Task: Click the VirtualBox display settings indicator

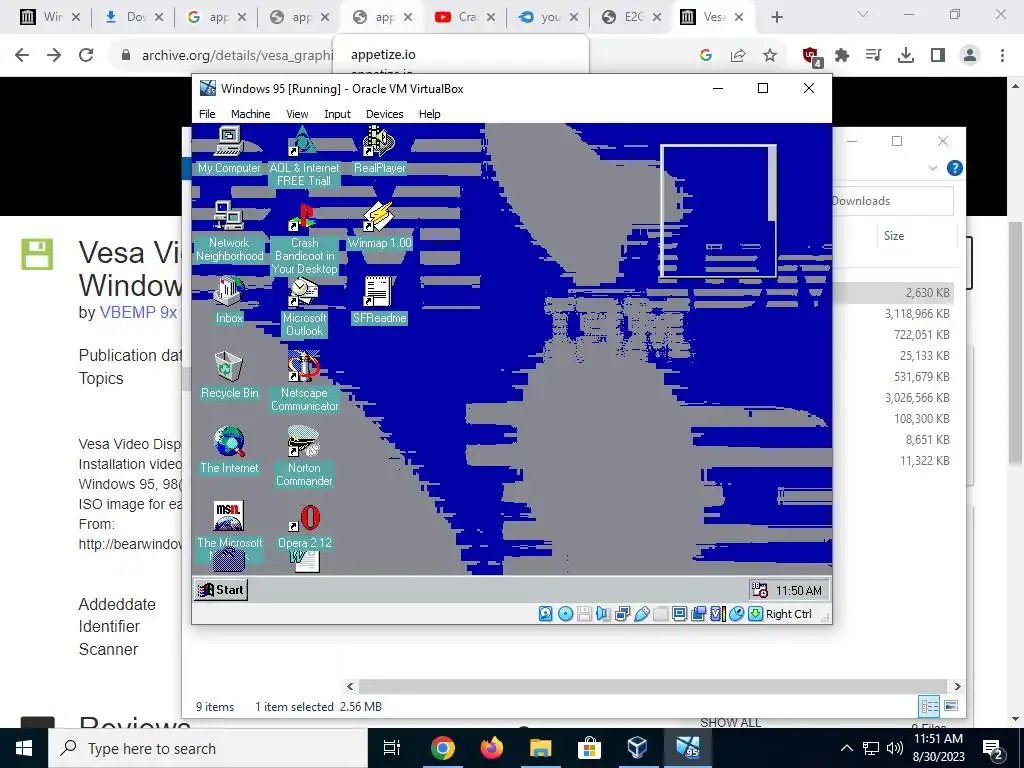Action: click(x=679, y=614)
